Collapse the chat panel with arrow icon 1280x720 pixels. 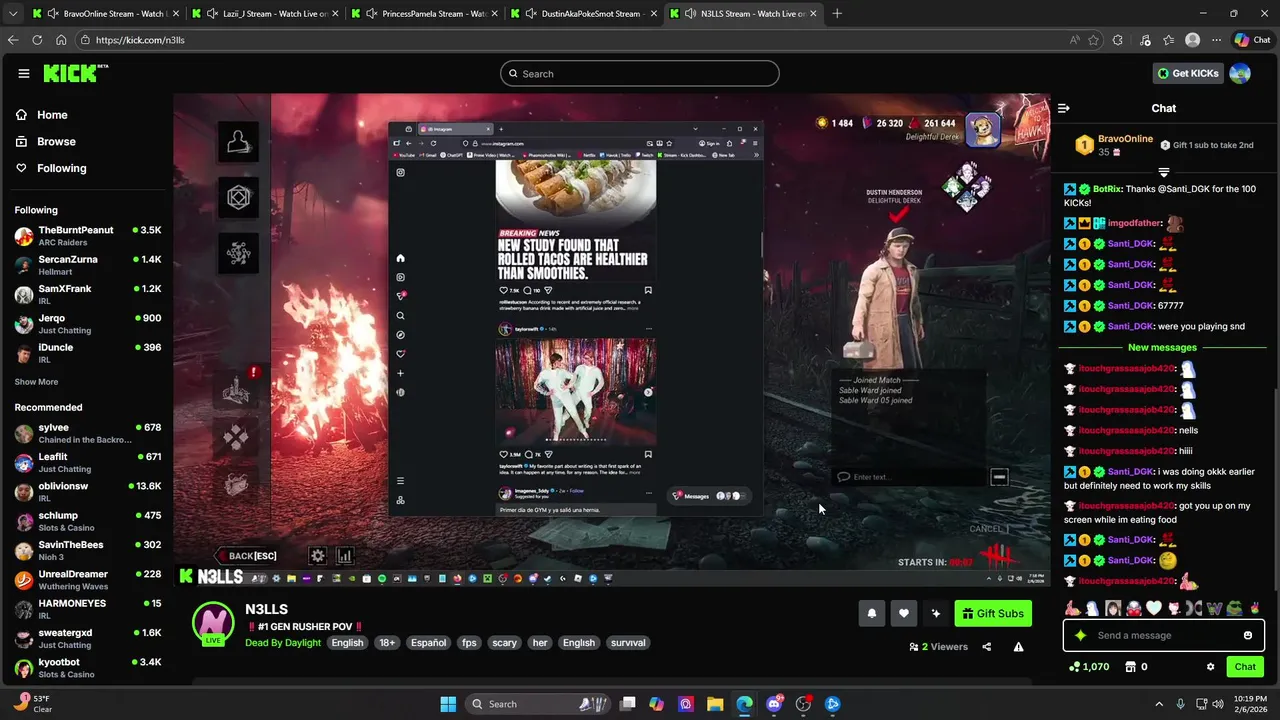pos(1064,108)
